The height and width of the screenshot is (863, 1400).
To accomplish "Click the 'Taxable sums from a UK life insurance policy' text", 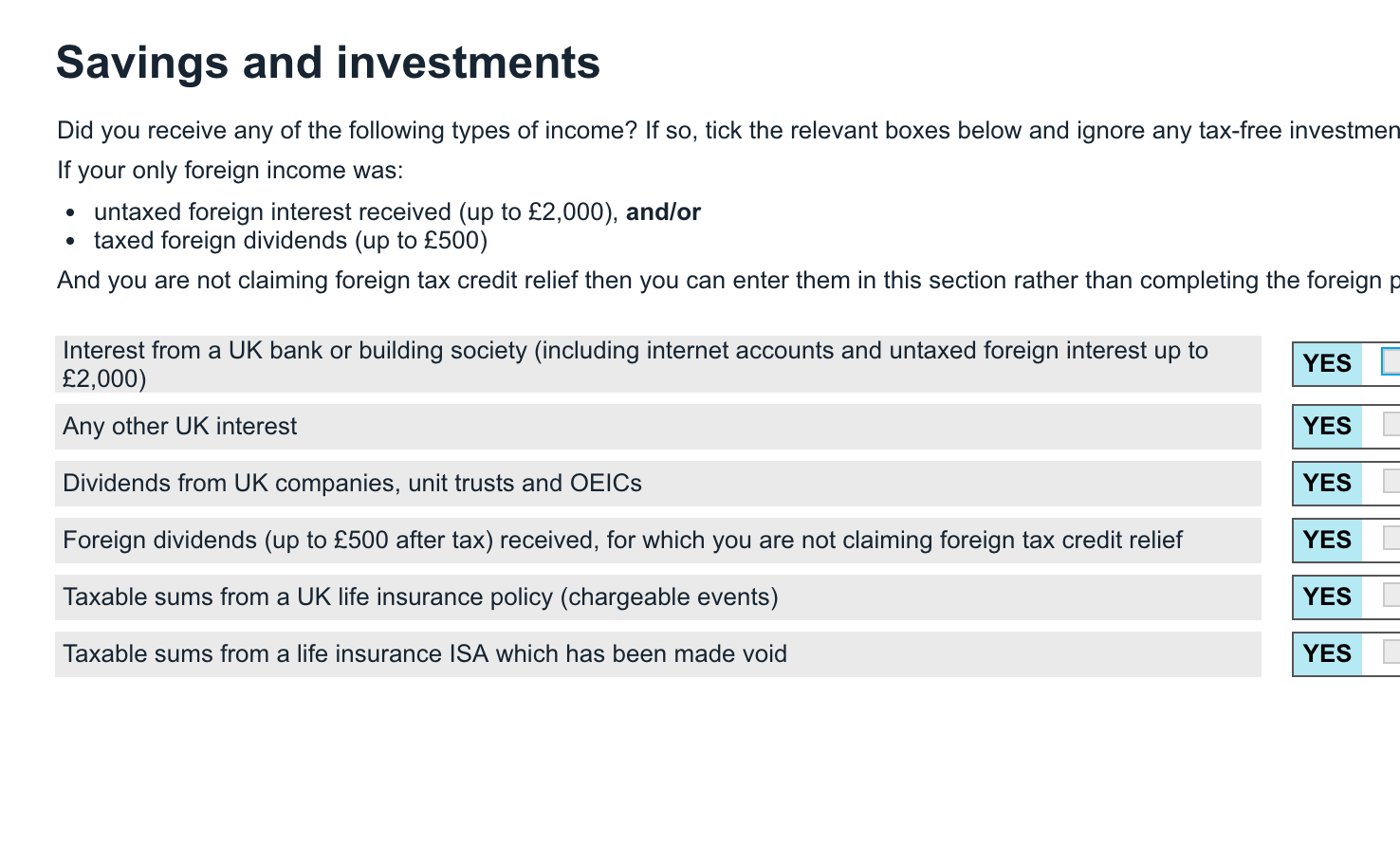I will 420,597.
